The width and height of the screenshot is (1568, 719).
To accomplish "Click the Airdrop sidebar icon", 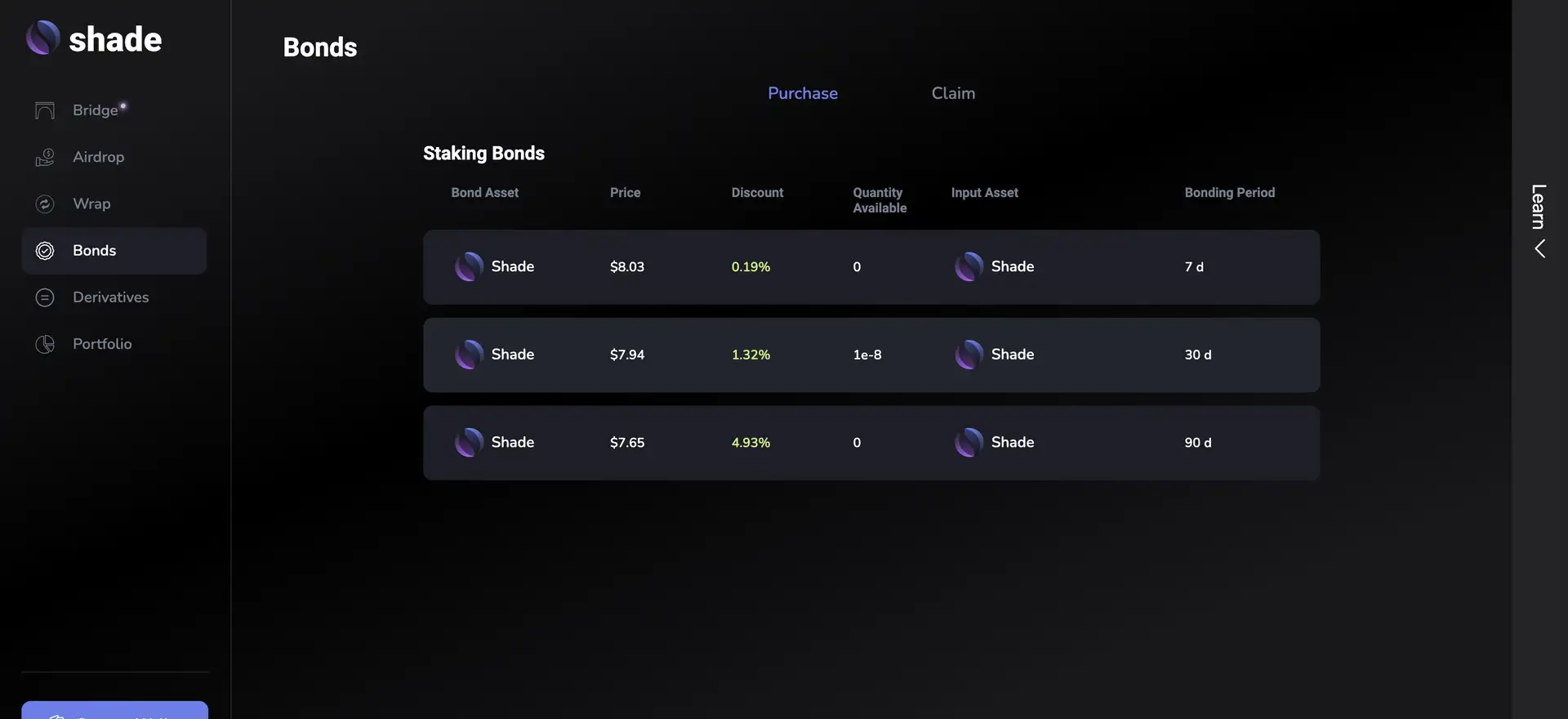I will (45, 157).
